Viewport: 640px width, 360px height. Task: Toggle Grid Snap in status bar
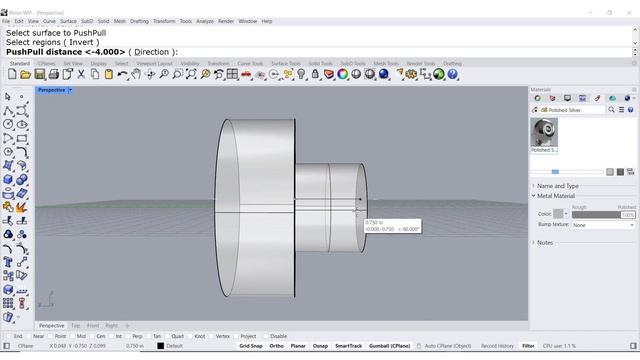[x=251, y=346]
